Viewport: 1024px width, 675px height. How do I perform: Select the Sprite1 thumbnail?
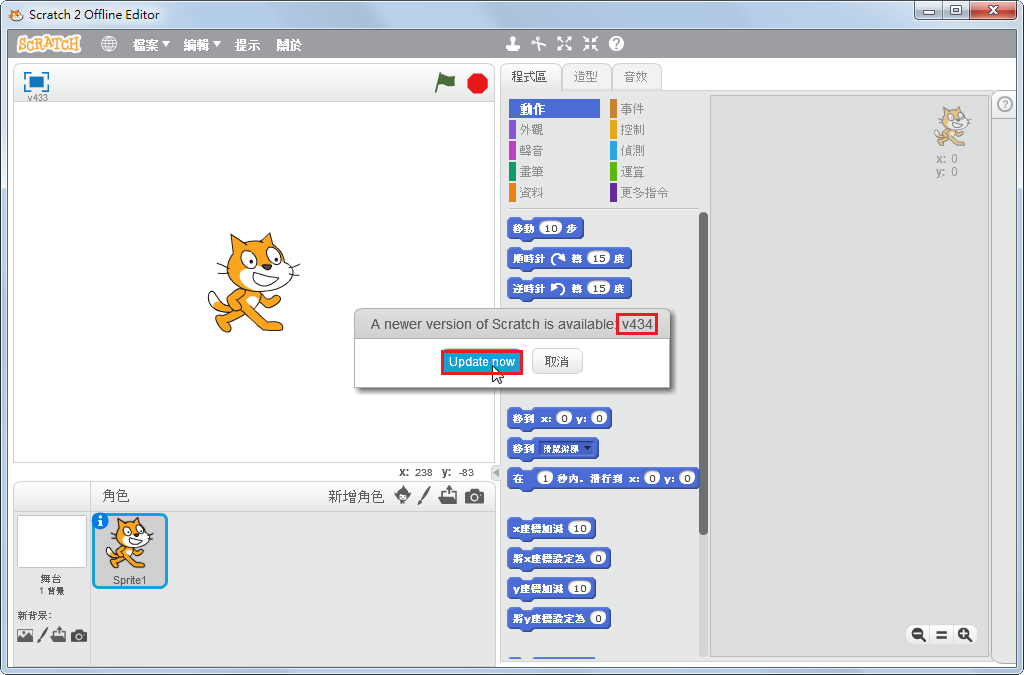129,551
